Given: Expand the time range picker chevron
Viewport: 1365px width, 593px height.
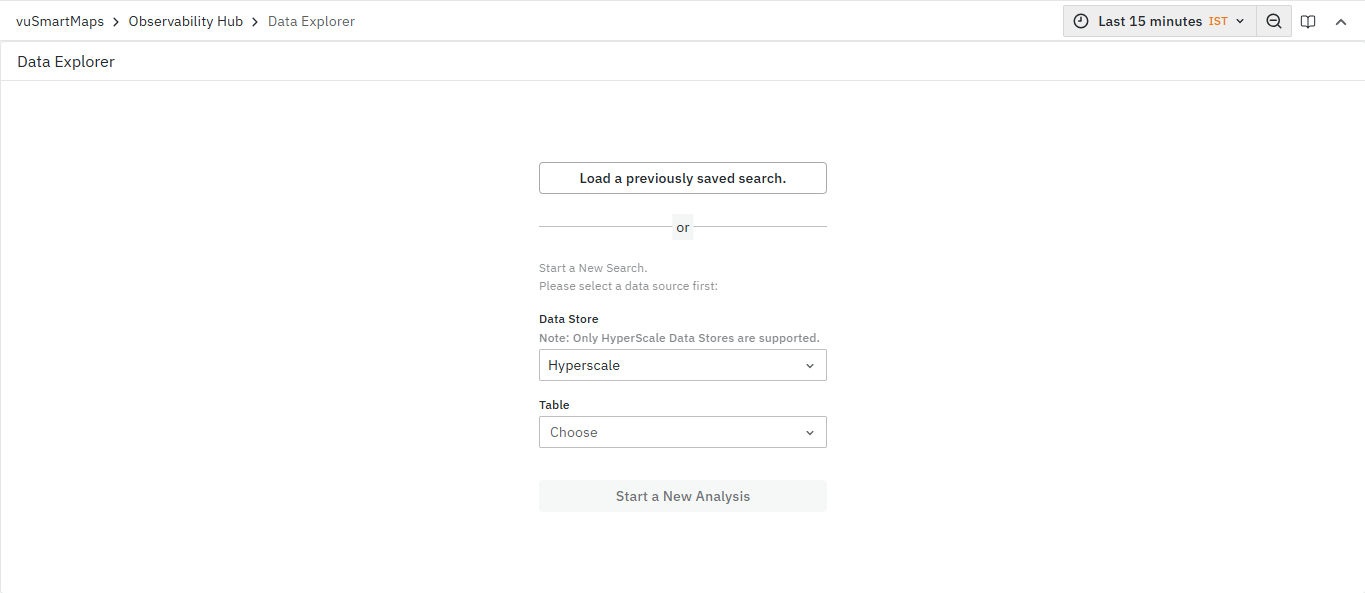Looking at the screenshot, I should click(1240, 21).
